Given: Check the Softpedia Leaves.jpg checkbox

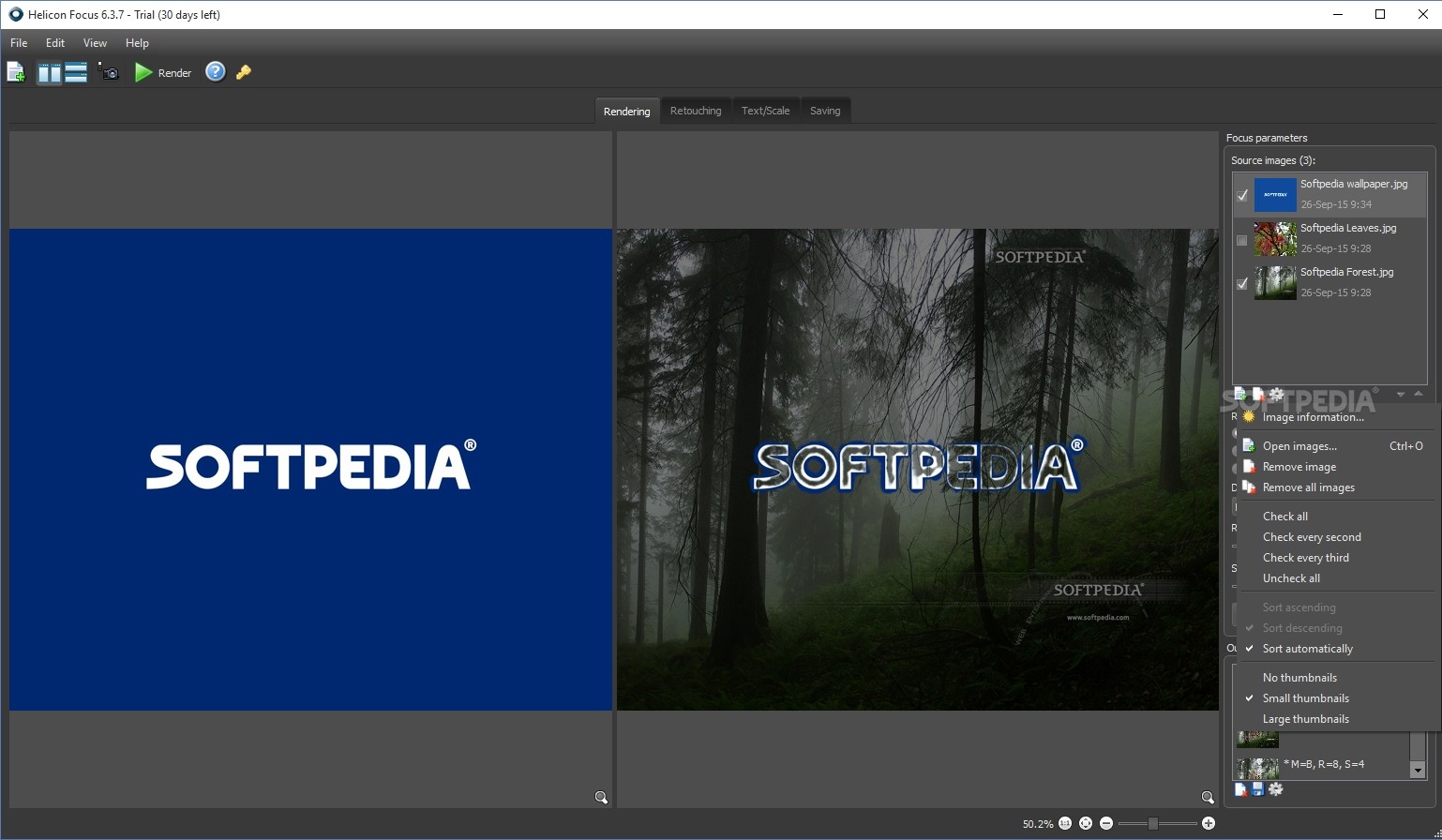Looking at the screenshot, I should [x=1242, y=240].
